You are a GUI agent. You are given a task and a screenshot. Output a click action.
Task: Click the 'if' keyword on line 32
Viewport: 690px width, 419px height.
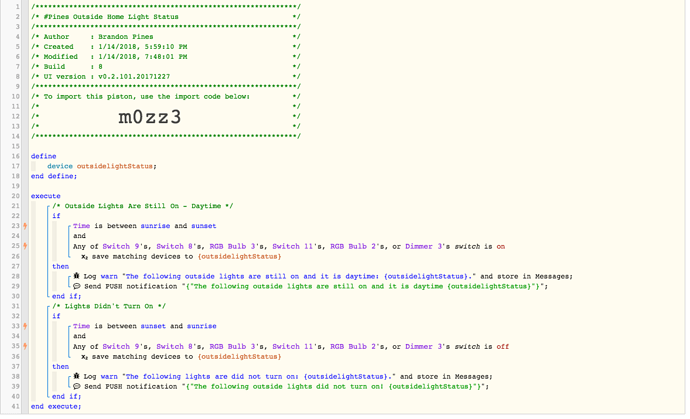(56, 316)
